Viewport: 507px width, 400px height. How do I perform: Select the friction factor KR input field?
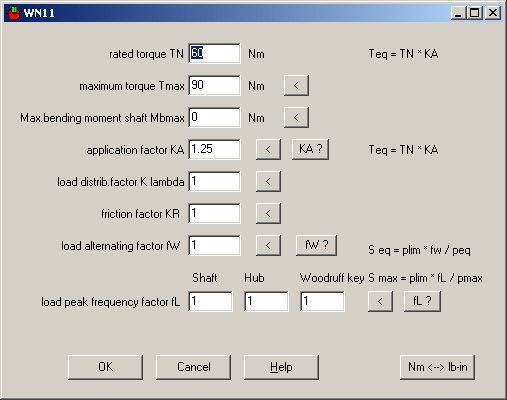214,213
